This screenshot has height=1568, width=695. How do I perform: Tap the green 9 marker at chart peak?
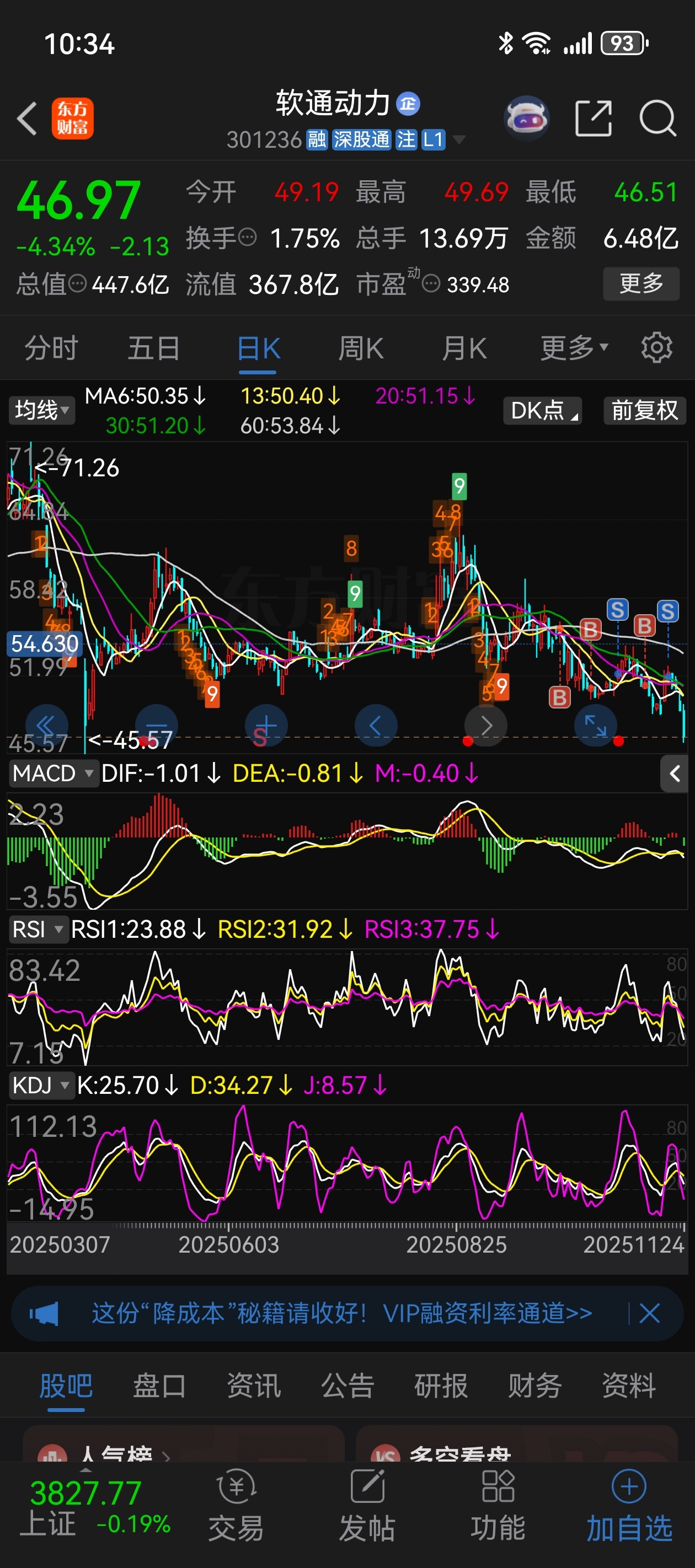[x=459, y=486]
